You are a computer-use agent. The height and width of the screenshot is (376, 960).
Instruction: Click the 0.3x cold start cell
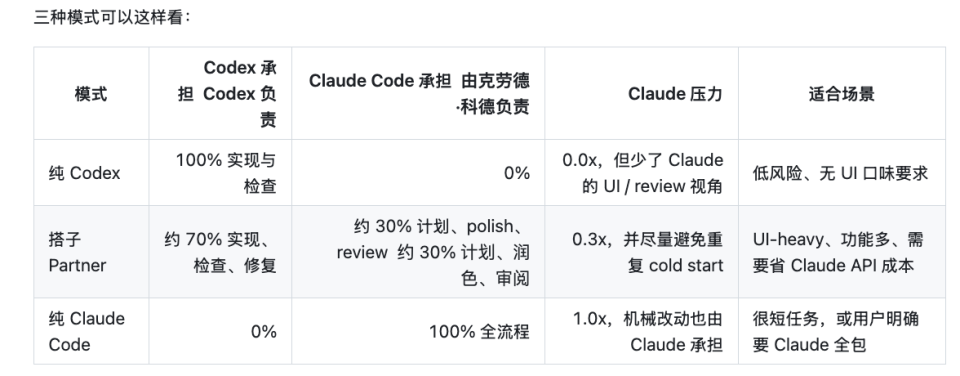pyautogui.click(x=642, y=252)
